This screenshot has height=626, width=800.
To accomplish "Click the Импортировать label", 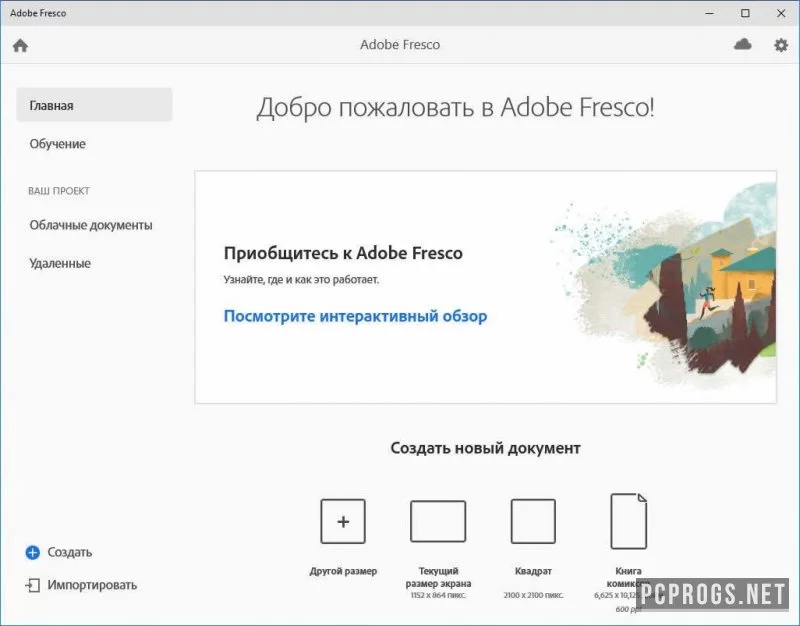I will pyautogui.click(x=92, y=585).
